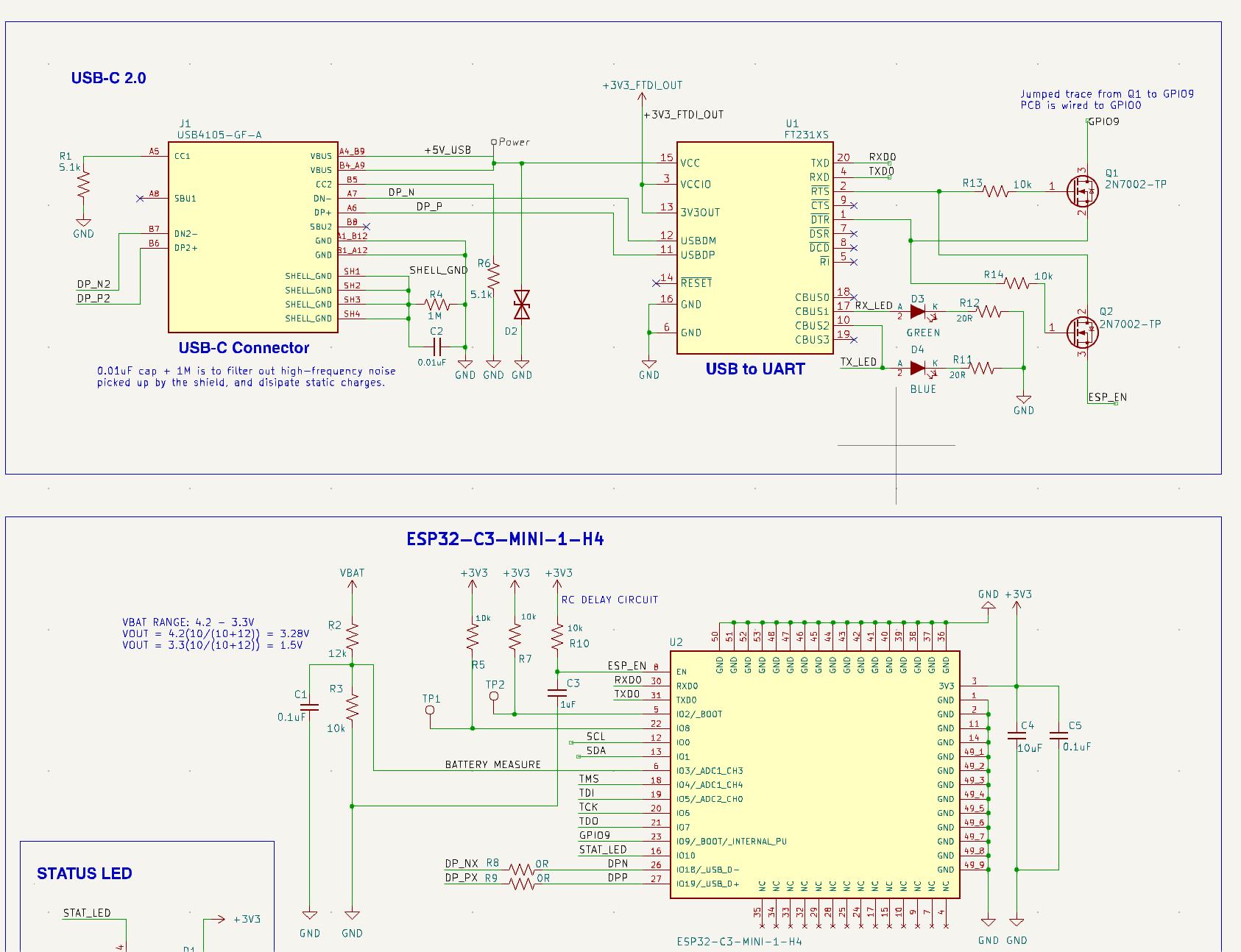Click the C3 1uF capacitor symbol

point(557,693)
